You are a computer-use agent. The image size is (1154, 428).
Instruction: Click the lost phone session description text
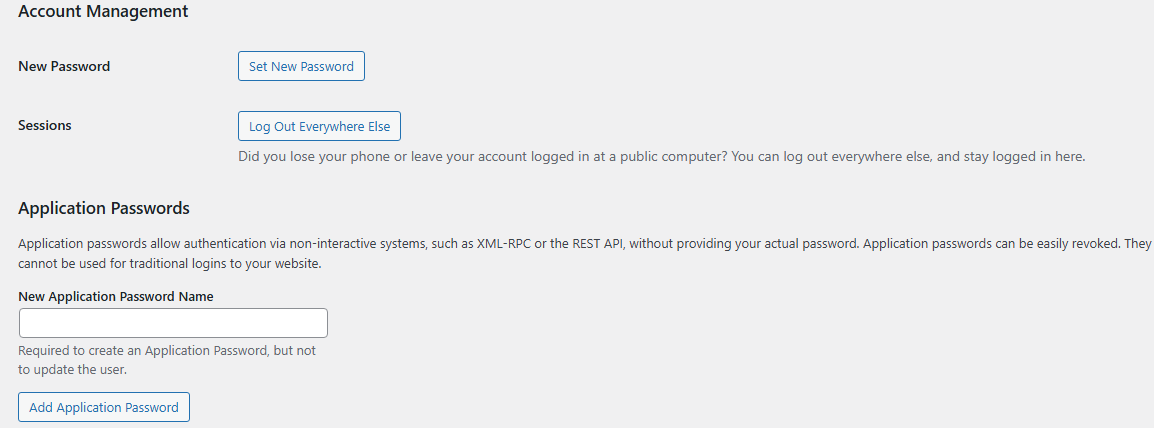[x=662, y=157]
